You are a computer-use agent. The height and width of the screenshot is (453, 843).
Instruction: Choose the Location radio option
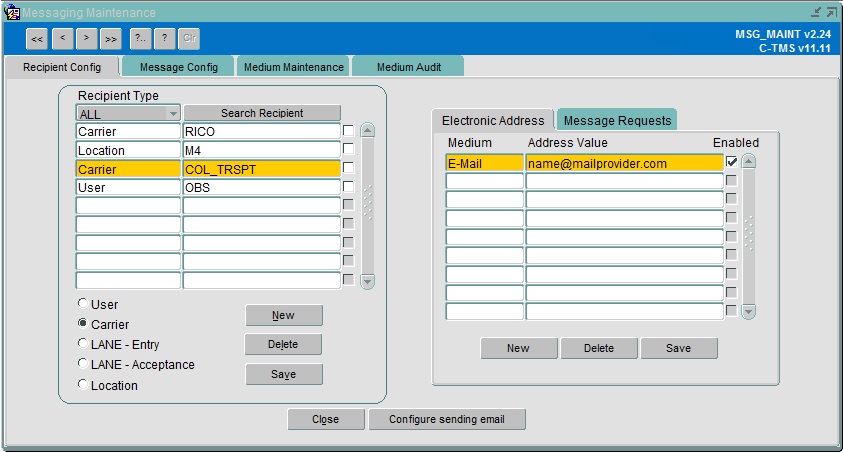coord(83,384)
